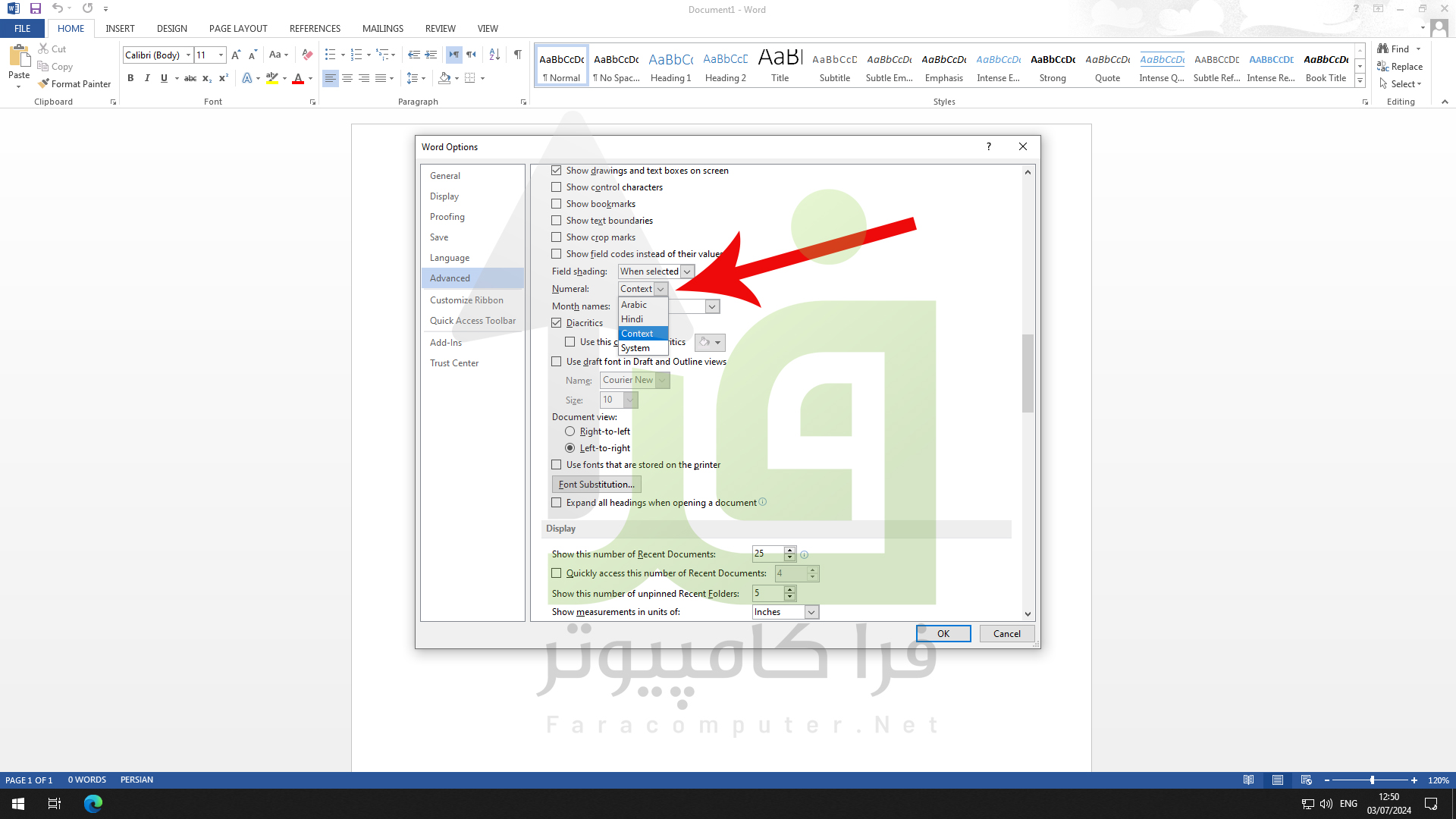Click the Windows Start button
Screen dimensions: 1456x819
18,804
